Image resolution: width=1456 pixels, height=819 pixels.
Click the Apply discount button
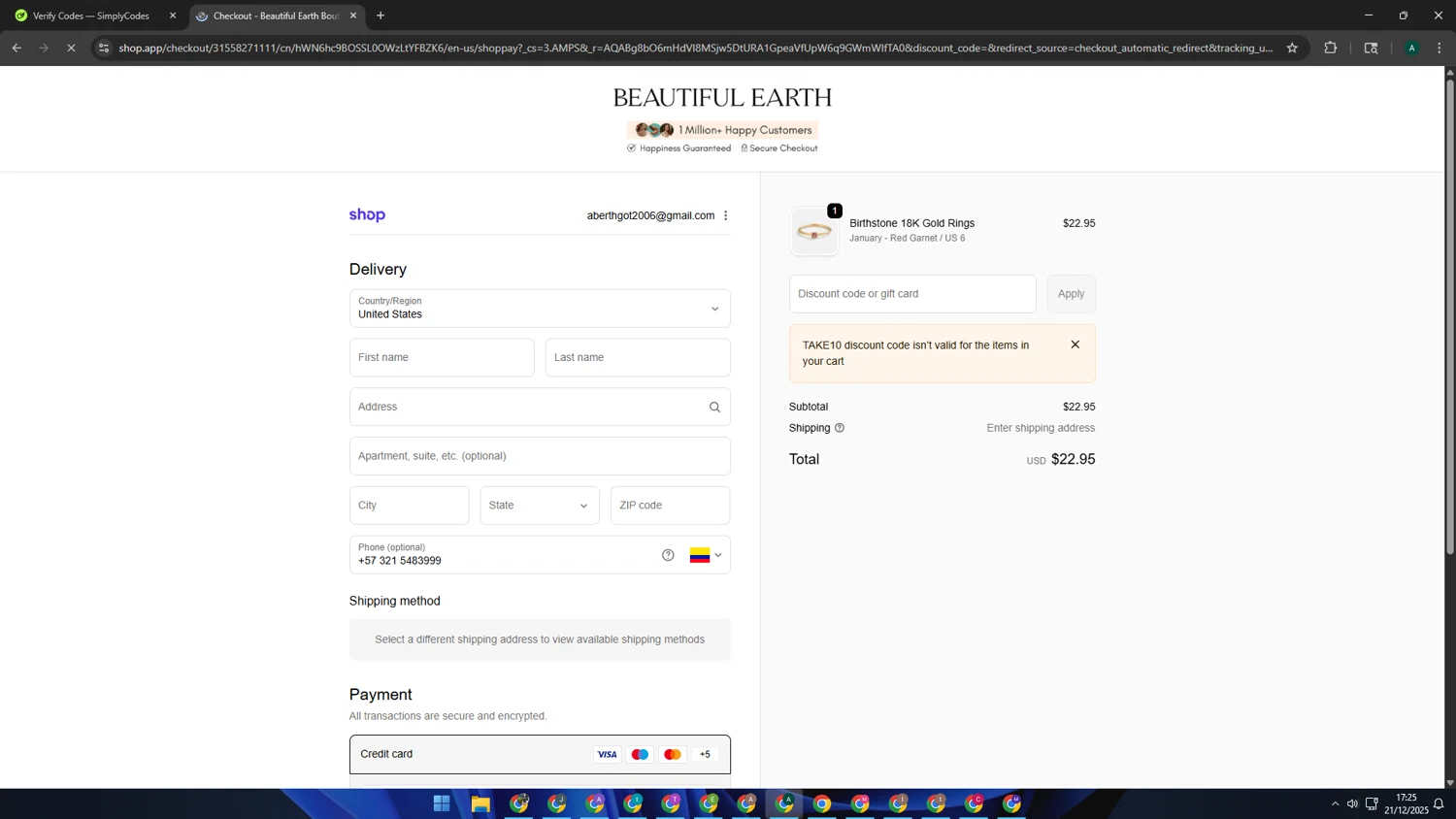point(1071,294)
